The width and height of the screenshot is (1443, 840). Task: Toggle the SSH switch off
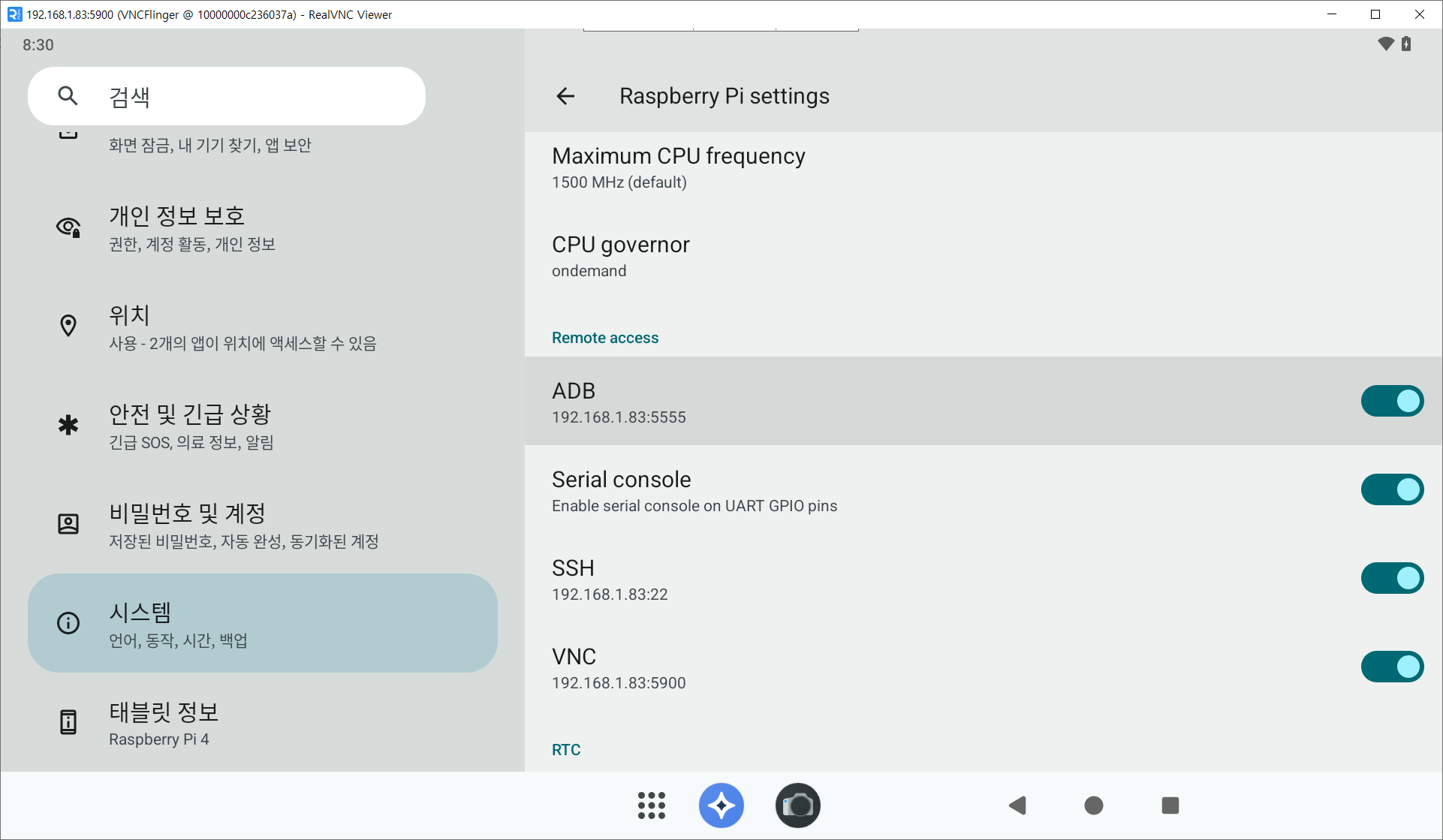click(x=1391, y=578)
